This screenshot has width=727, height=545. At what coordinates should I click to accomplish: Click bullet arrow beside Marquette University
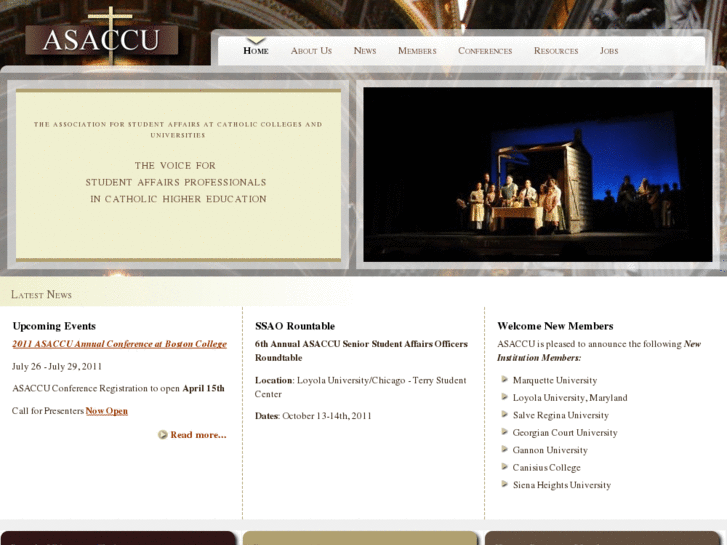pos(505,379)
